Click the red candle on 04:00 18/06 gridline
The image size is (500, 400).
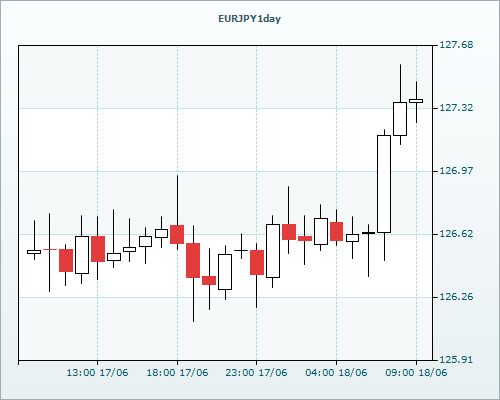pos(337,231)
